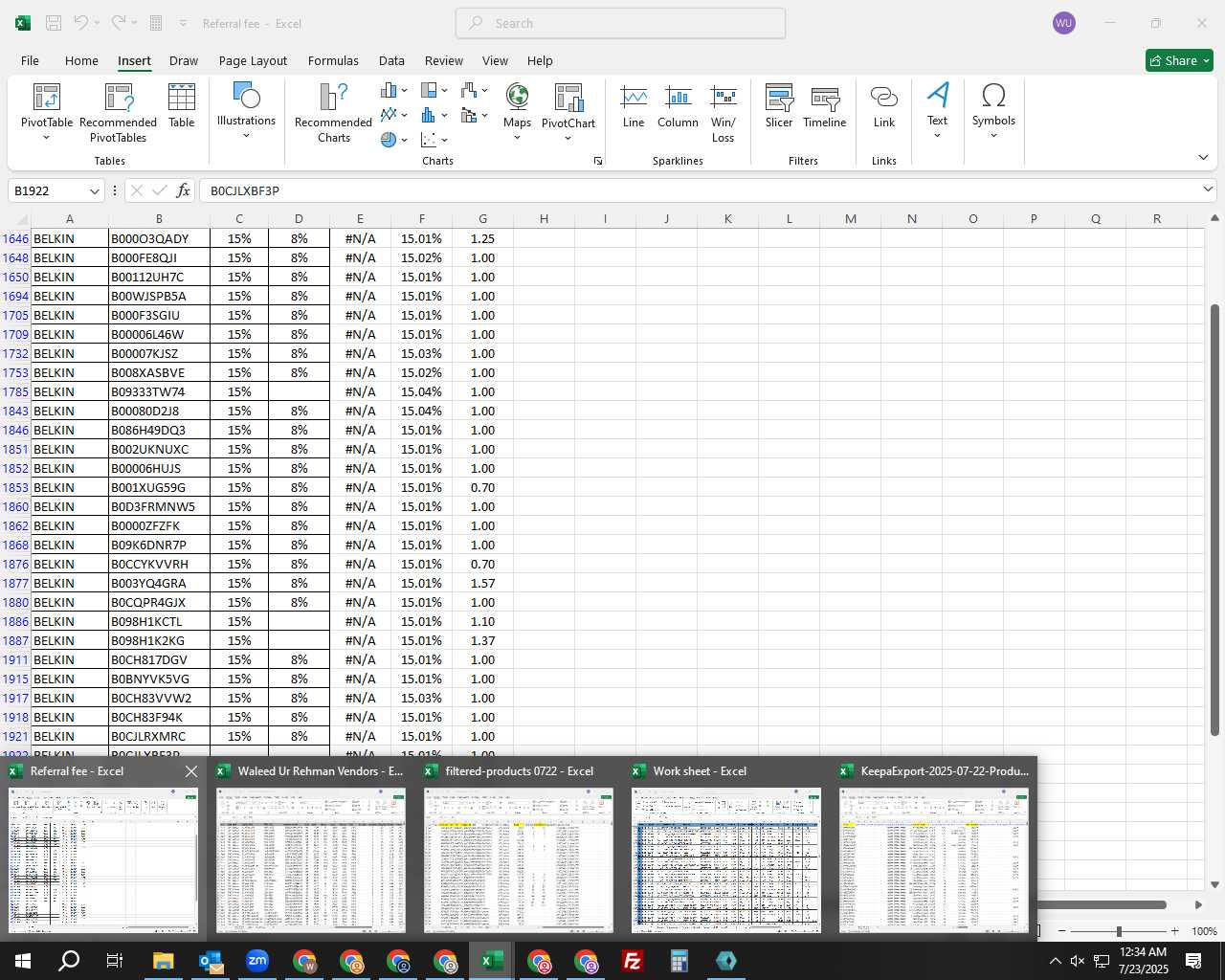Switch to the Data tab
Viewport: 1225px width, 980px height.
pyautogui.click(x=391, y=60)
